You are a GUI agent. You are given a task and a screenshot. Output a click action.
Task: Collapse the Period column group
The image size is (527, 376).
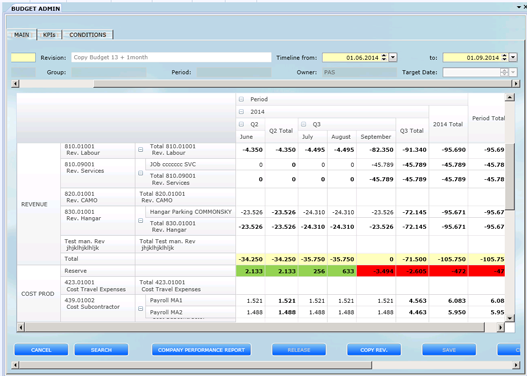pos(241,99)
